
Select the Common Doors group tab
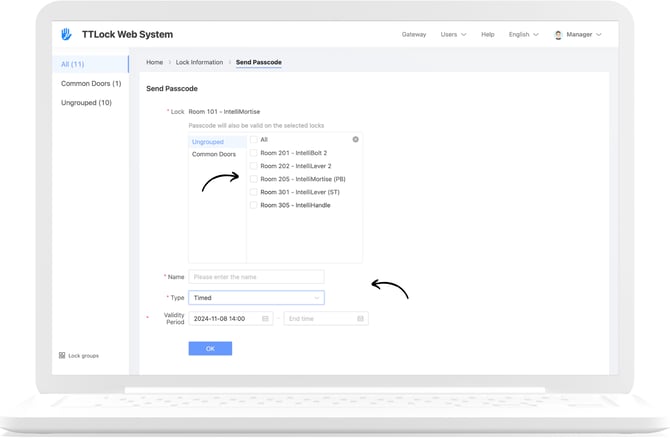tap(212, 155)
